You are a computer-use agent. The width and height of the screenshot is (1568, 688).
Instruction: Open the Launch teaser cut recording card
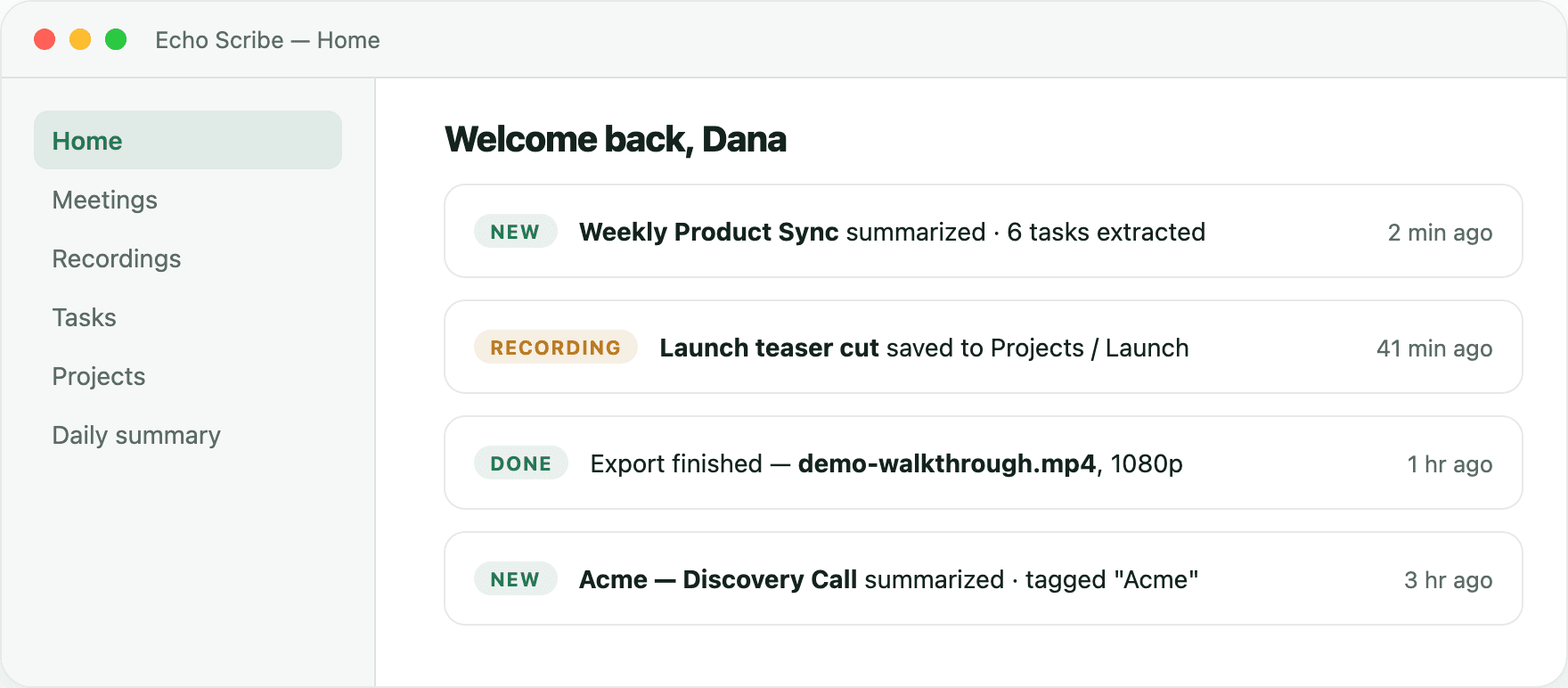(984, 347)
